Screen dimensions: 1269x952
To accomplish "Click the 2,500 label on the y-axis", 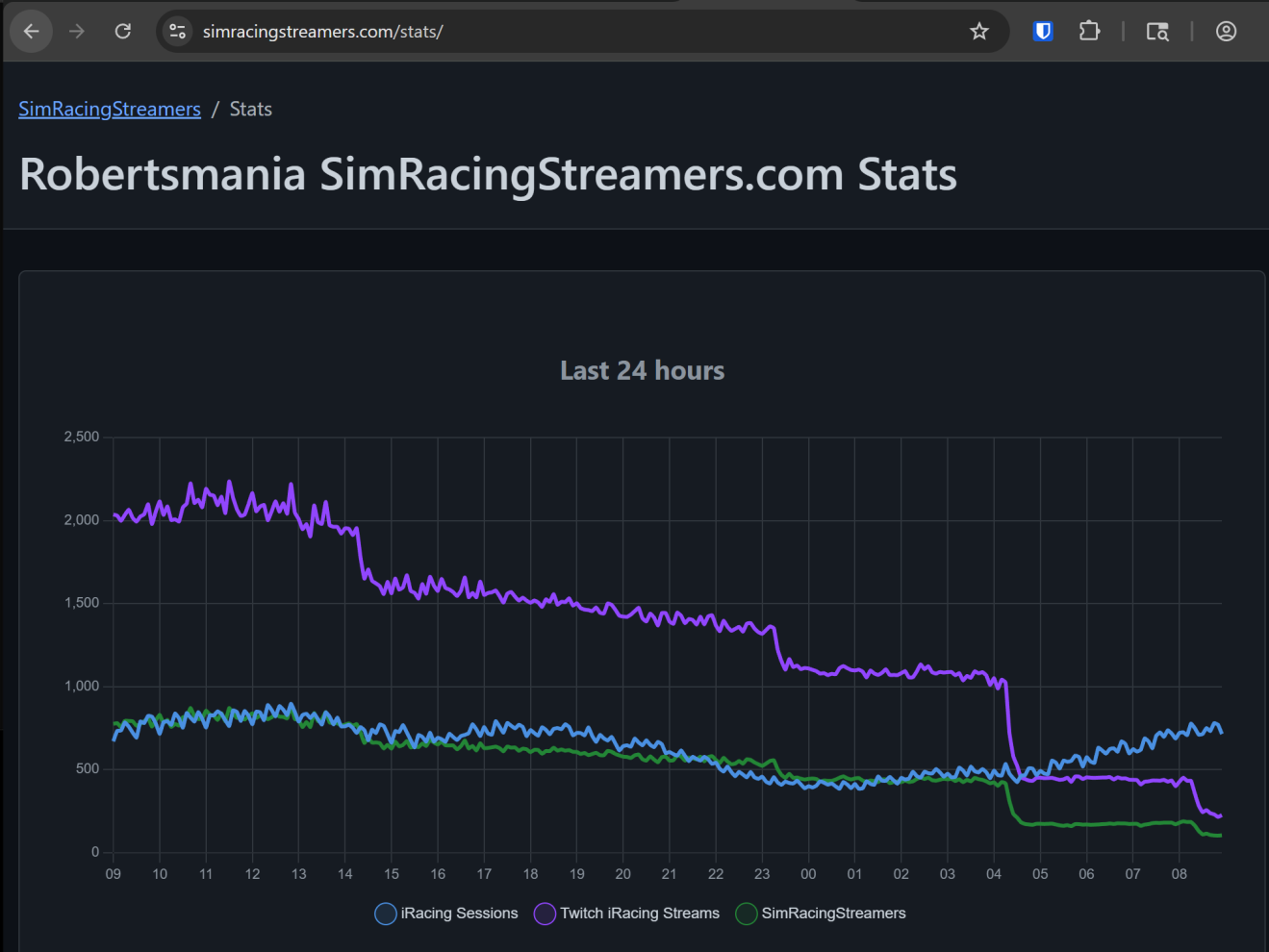I will [x=84, y=436].
